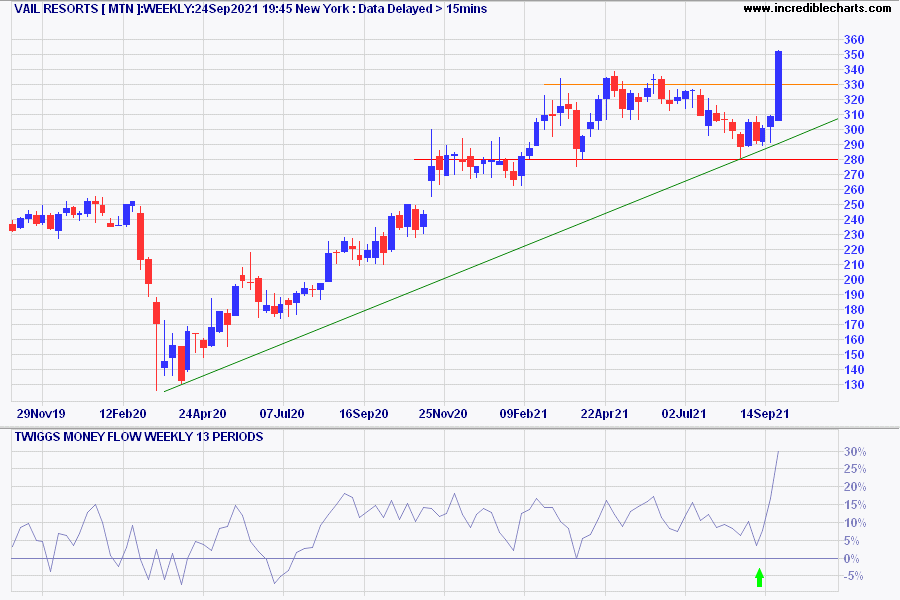The height and width of the screenshot is (600, 900).
Task: Click the 29Nov19 date label
Action: (x=41, y=413)
